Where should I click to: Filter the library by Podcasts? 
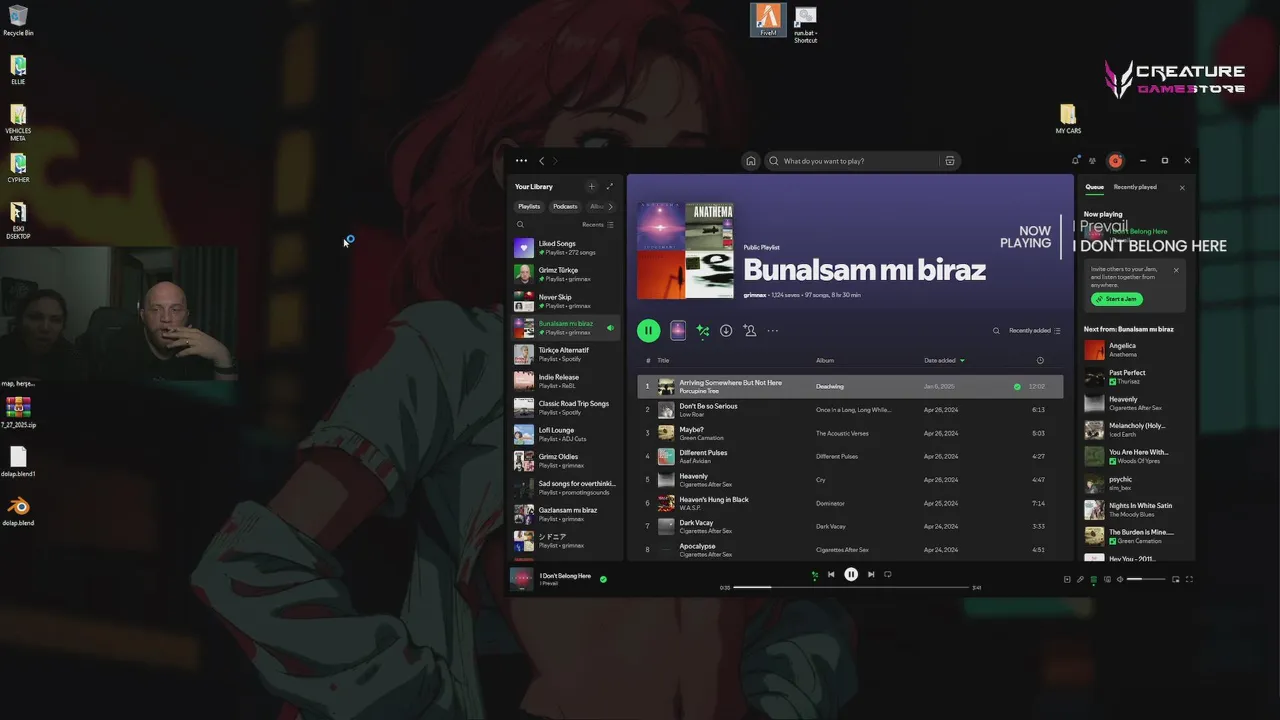click(565, 207)
